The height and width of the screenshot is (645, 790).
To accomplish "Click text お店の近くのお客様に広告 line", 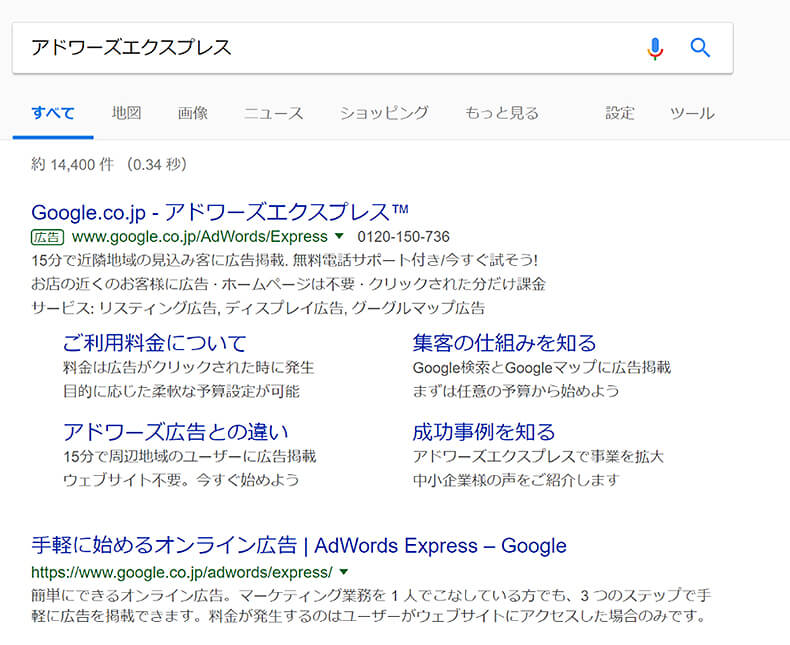I will click(288, 284).
